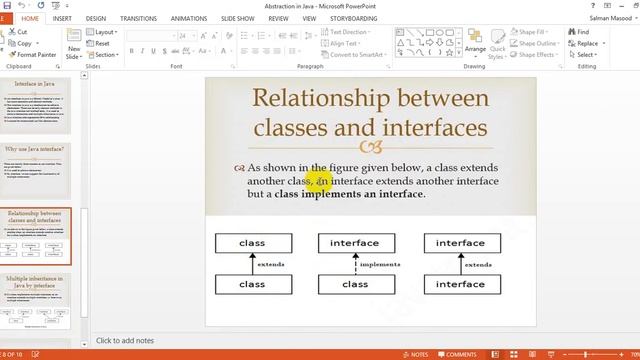This screenshot has width=640, height=360.
Task: Open the Select dropdown in Editing
Action: tap(584, 54)
